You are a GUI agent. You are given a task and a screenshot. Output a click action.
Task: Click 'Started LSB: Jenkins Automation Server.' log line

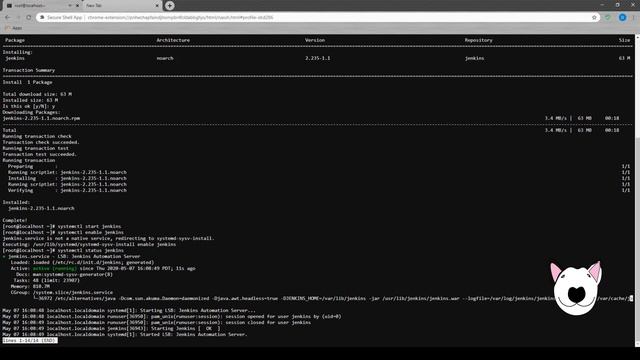(125, 334)
